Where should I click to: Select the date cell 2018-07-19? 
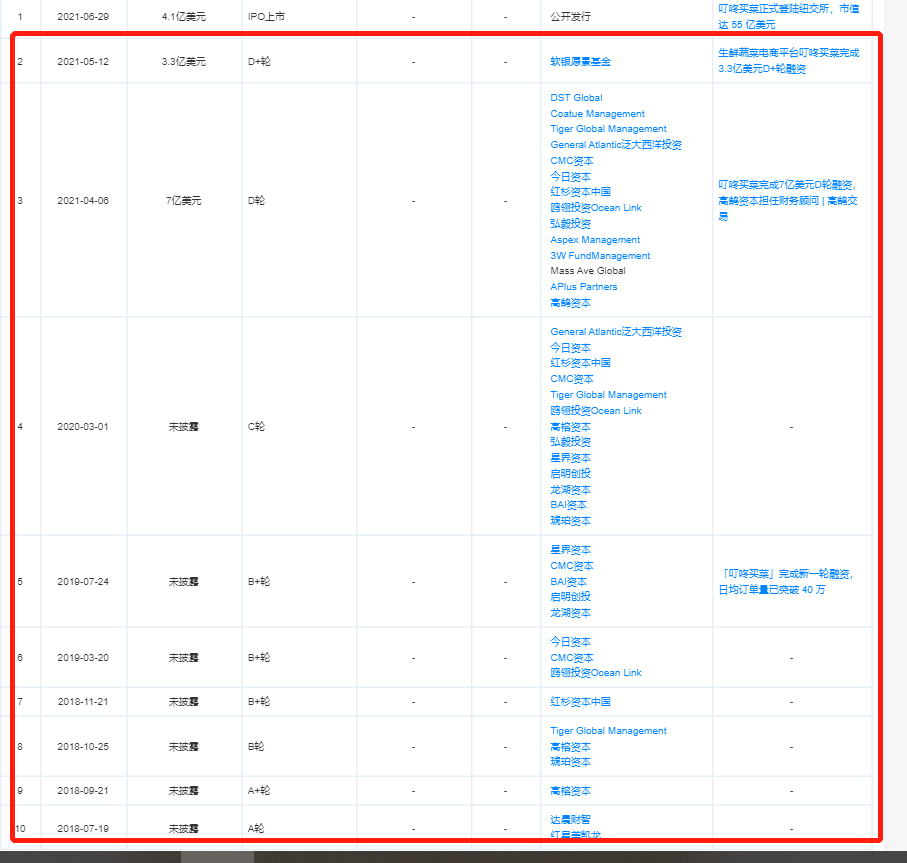click(x=83, y=829)
